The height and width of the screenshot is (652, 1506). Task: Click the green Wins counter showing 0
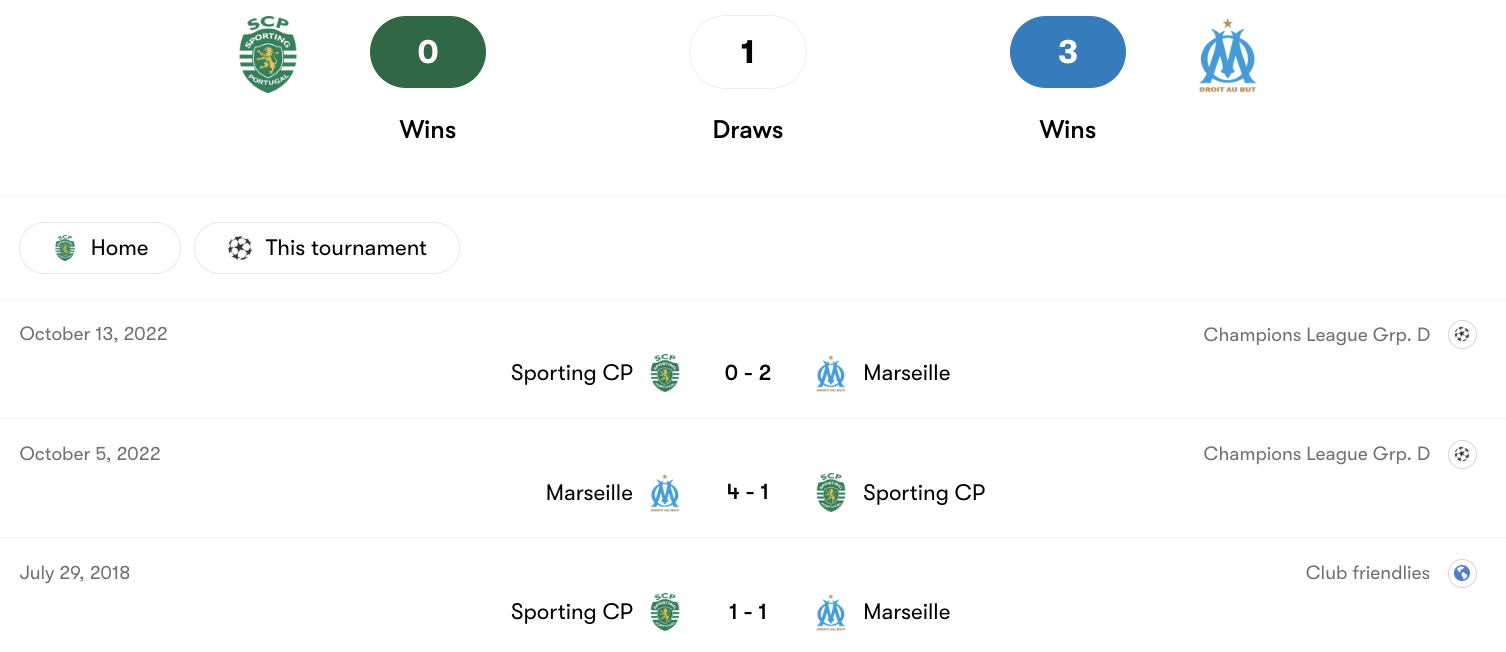tap(428, 52)
